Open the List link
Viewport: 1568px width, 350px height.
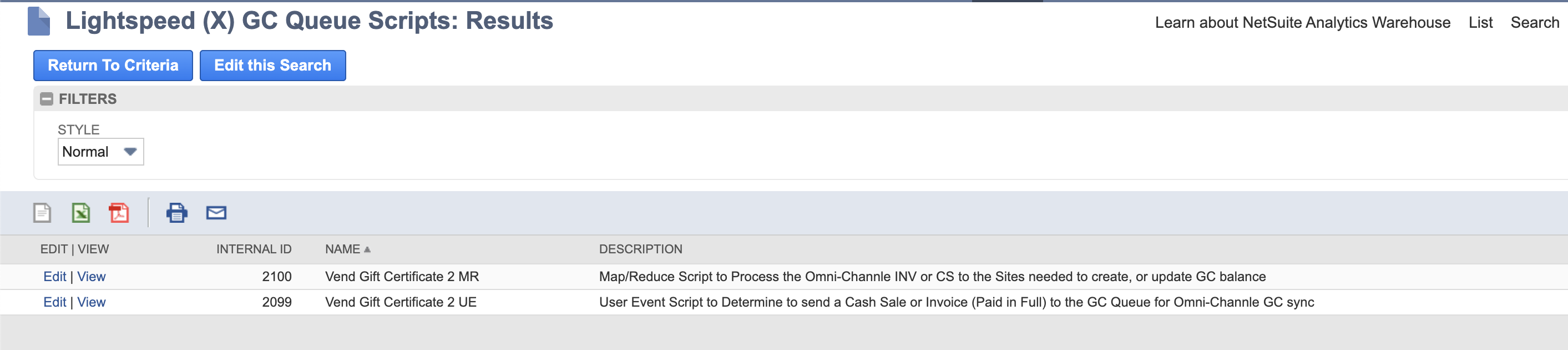[1480, 23]
